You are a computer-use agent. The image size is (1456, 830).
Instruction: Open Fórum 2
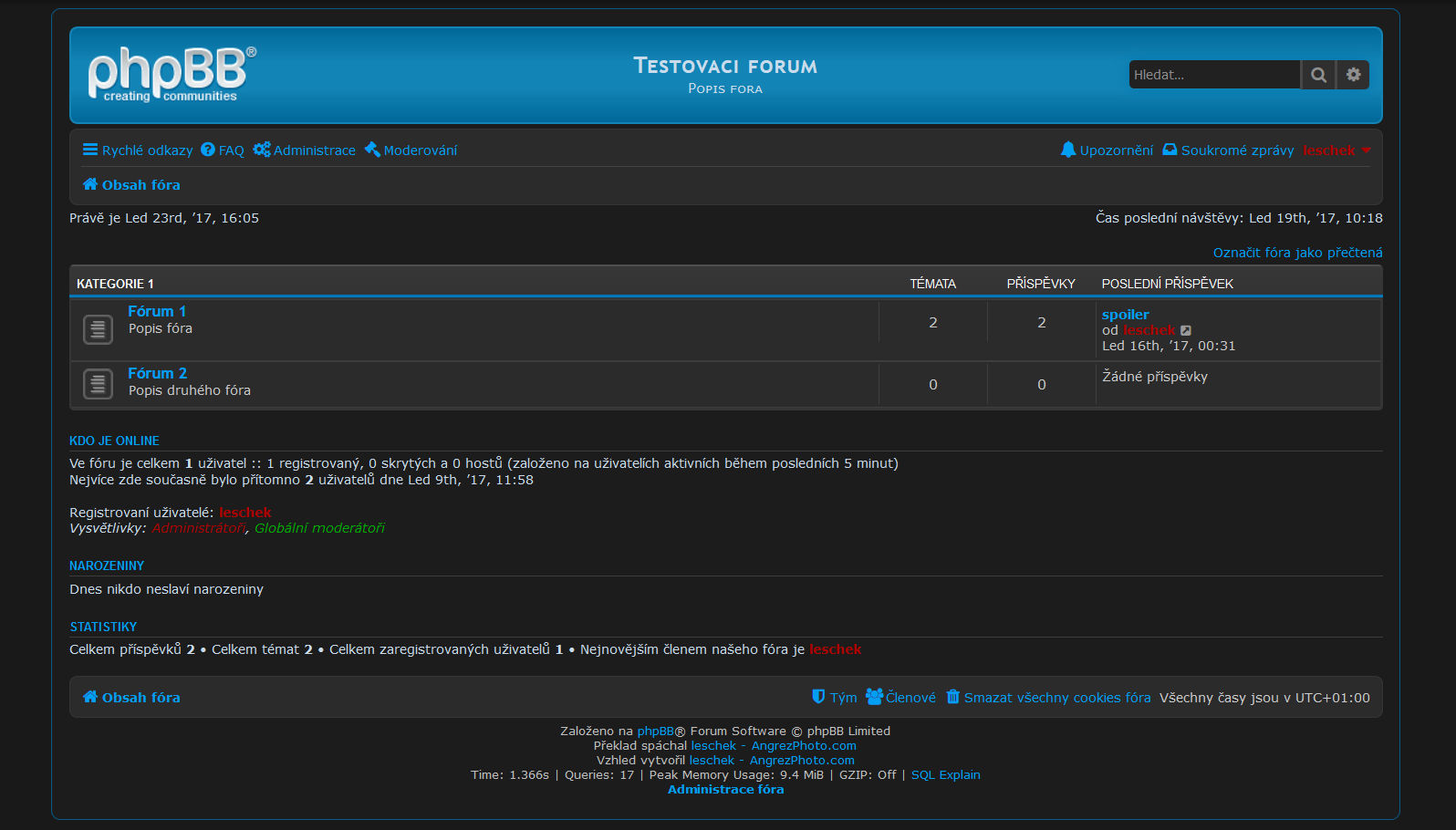pyautogui.click(x=157, y=374)
